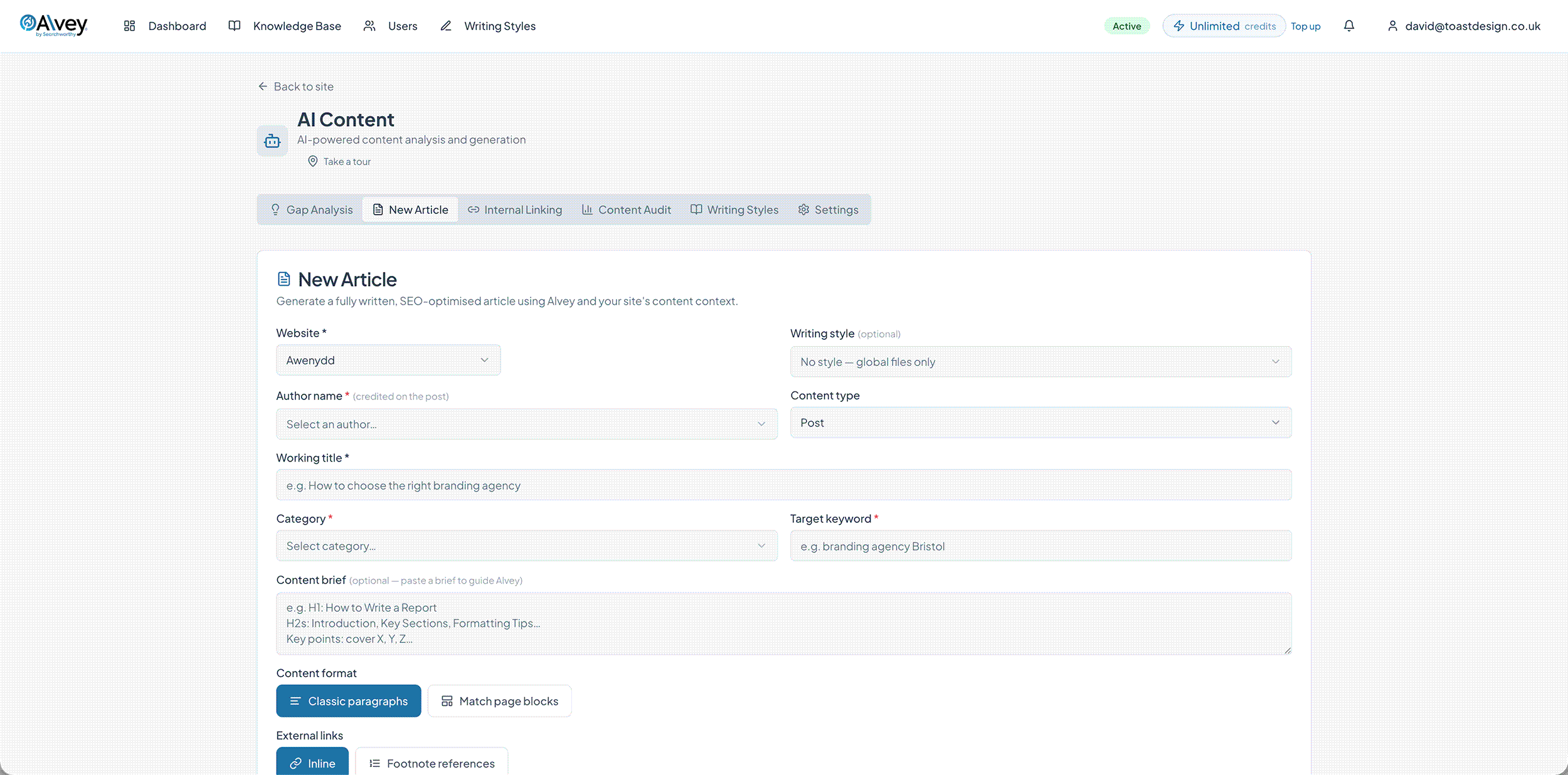Focus the Working title input
This screenshot has height=775, width=1568.
click(x=784, y=485)
